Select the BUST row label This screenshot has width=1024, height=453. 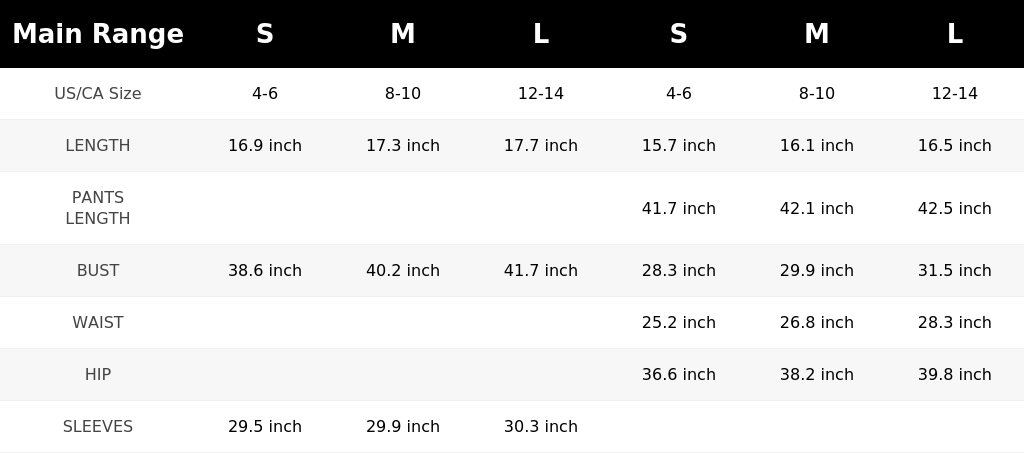coord(98,270)
